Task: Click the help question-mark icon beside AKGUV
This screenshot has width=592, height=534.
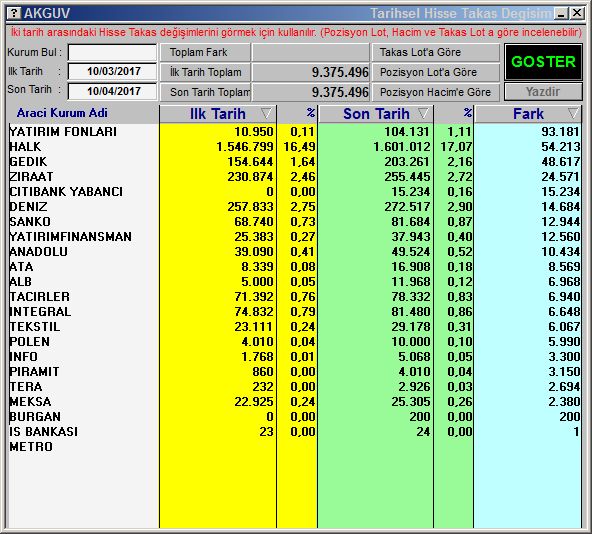Action: 14,13
